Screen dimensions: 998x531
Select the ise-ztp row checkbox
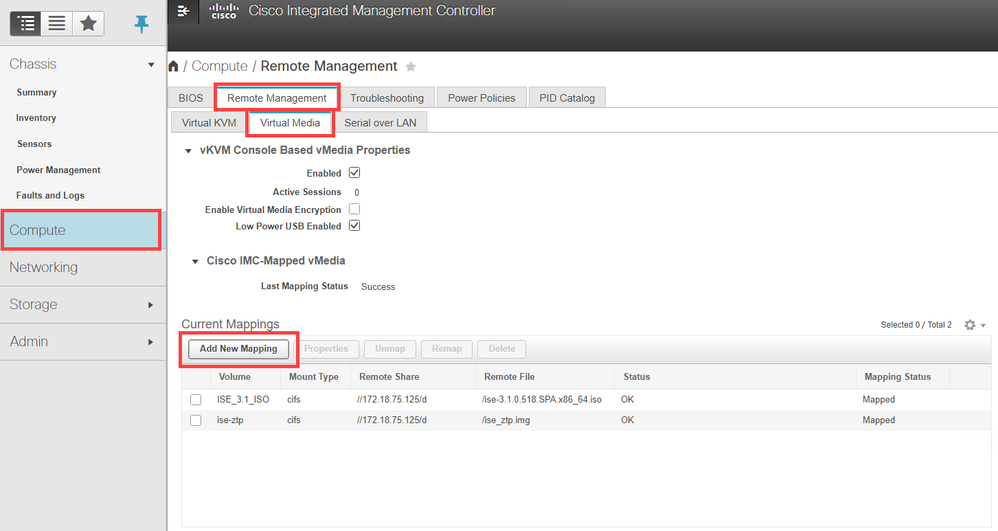click(195, 420)
